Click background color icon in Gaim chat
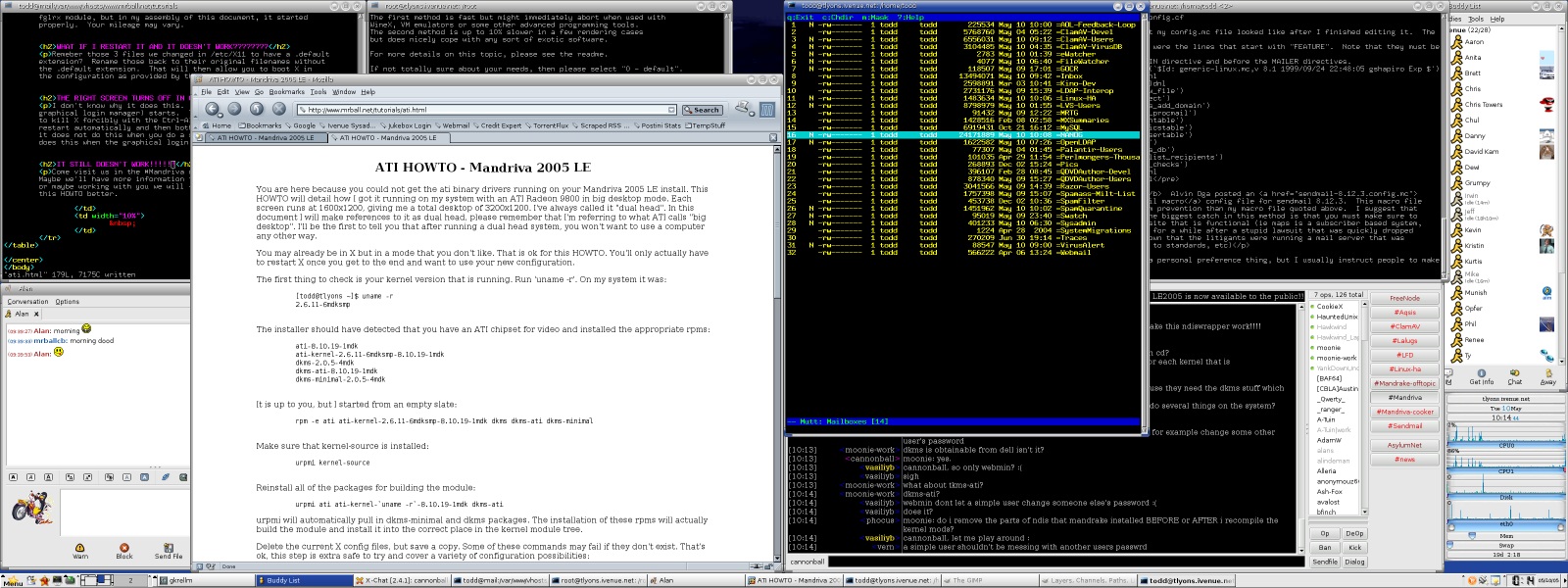This screenshot has height=588, width=1568. [x=146, y=477]
